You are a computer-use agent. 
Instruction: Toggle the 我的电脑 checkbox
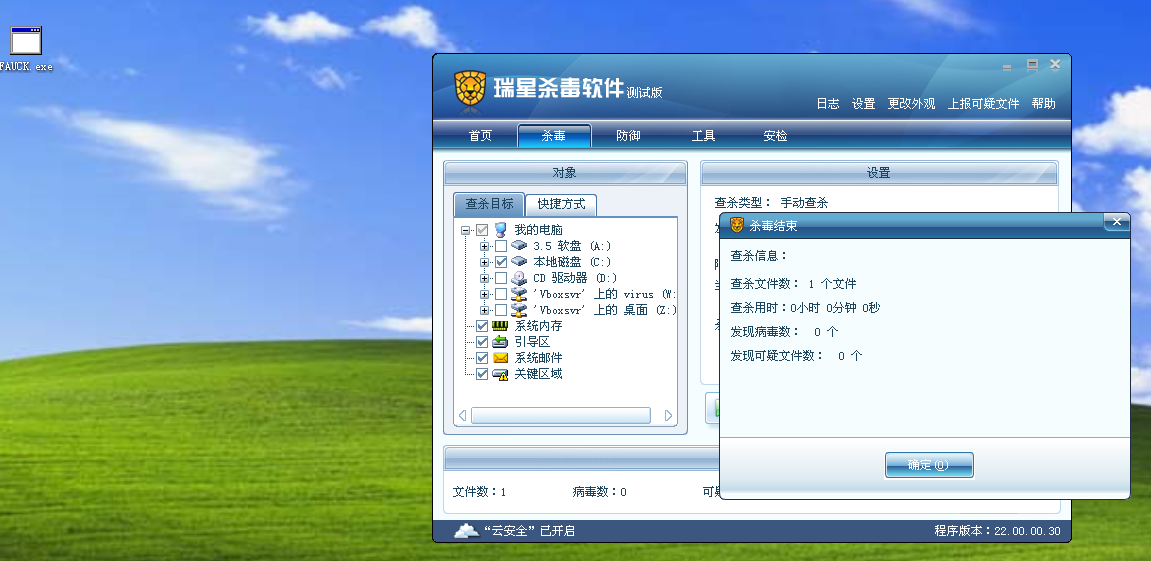tap(482, 230)
